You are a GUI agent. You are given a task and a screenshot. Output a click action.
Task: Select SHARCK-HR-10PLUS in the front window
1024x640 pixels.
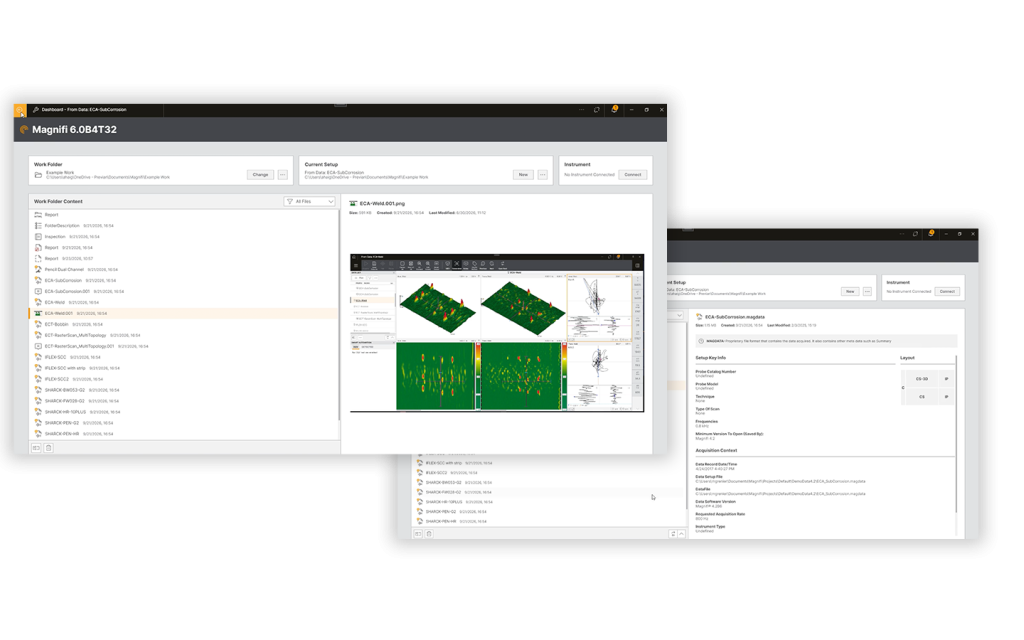(184, 412)
